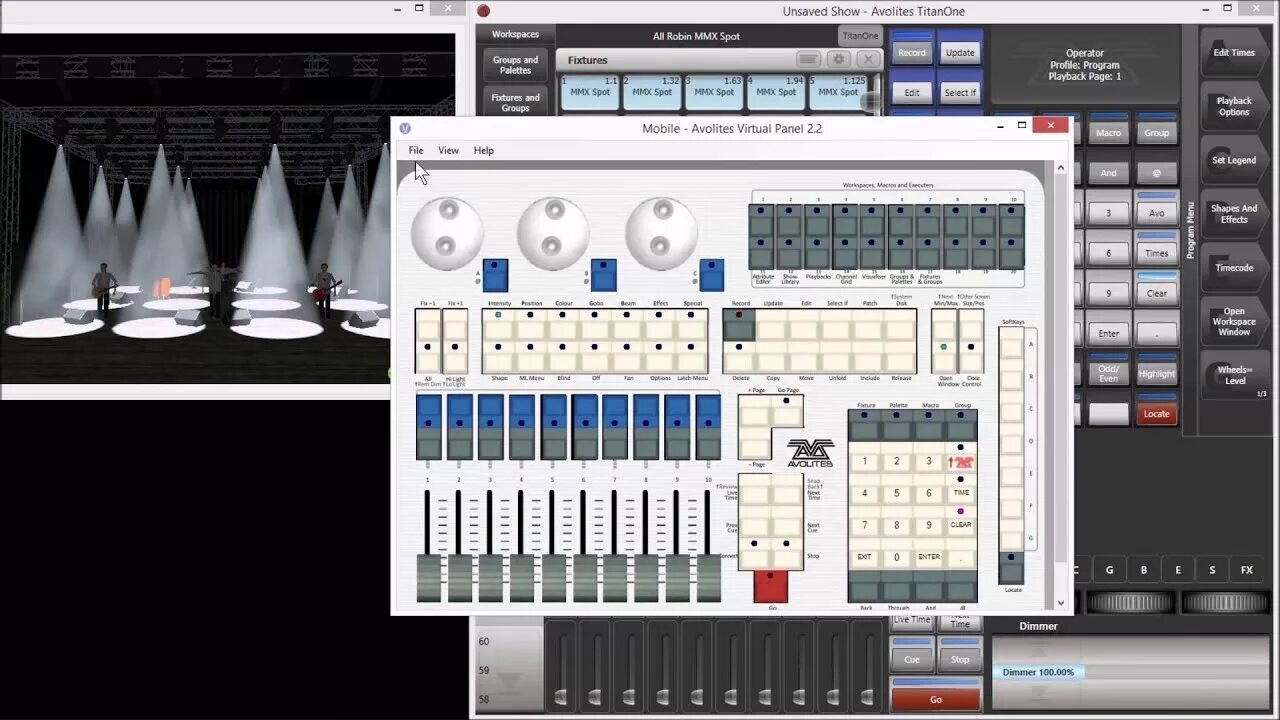This screenshot has width=1280, height=720.
Task: Open the File menu in Virtual Panel
Action: point(416,150)
